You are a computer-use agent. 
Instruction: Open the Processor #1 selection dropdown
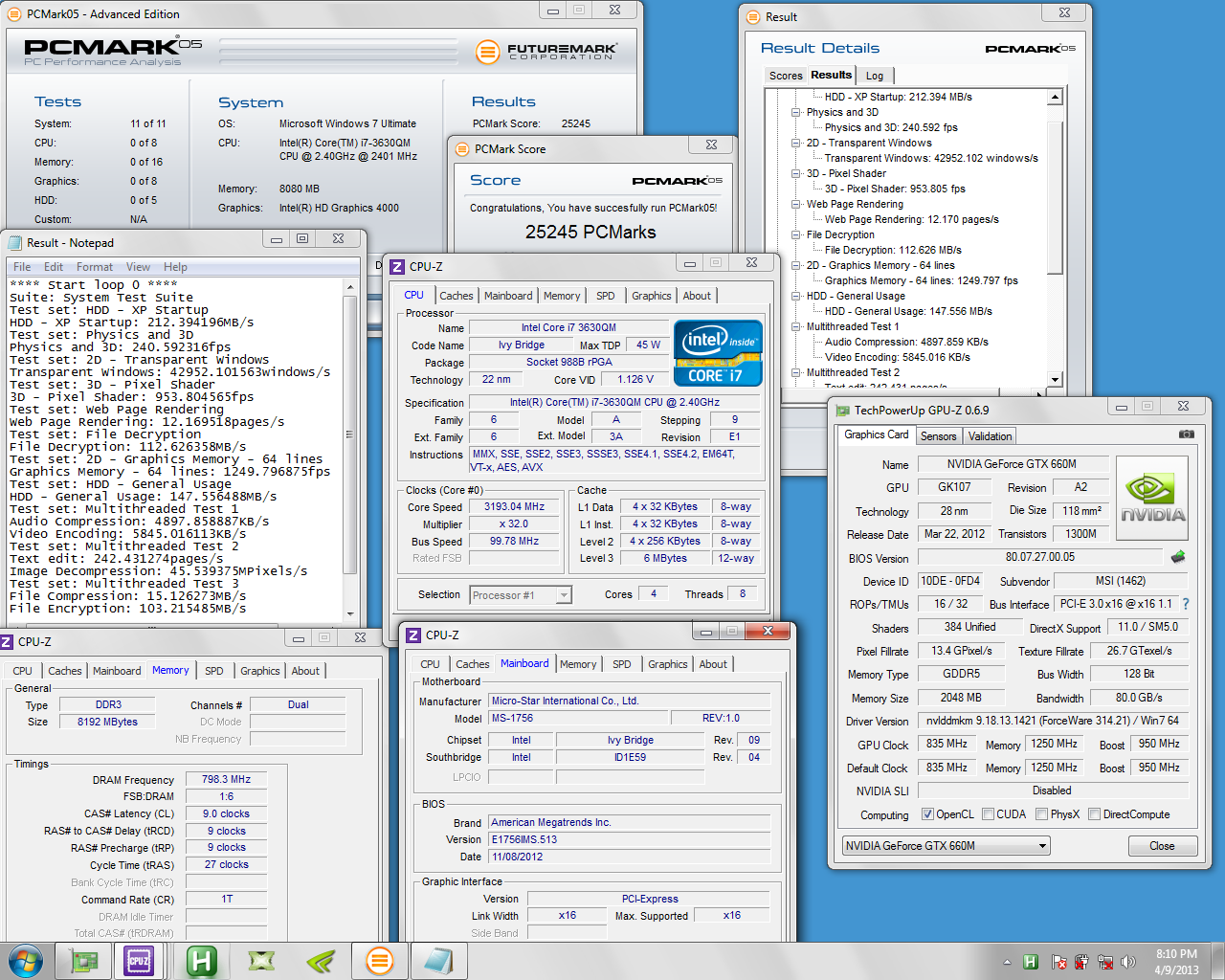(521, 595)
